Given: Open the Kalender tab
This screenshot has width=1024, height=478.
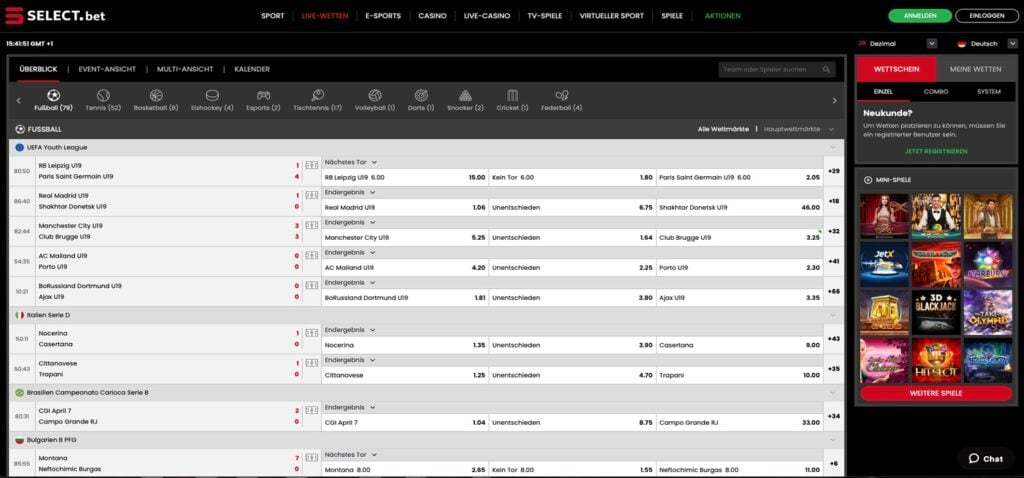Looking at the screenshot, I should (x=252, y=69).
